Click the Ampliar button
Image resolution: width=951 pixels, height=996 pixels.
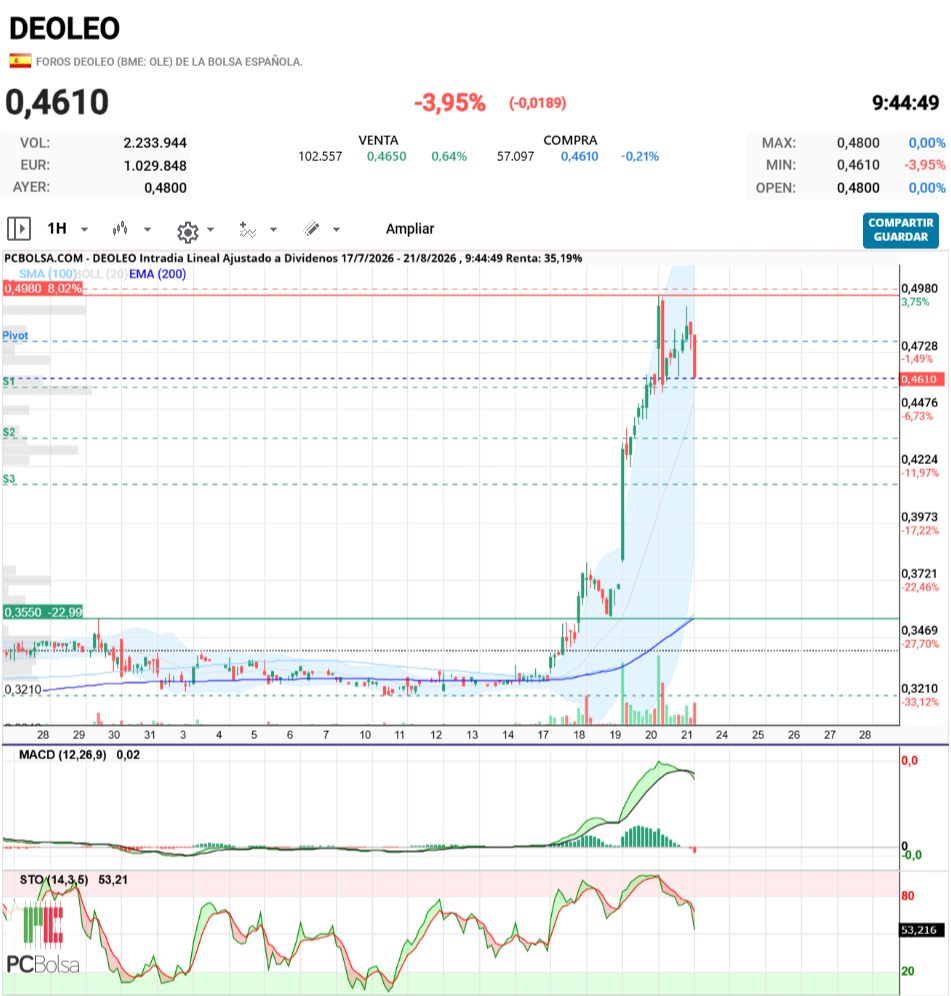tap(410, 229)
